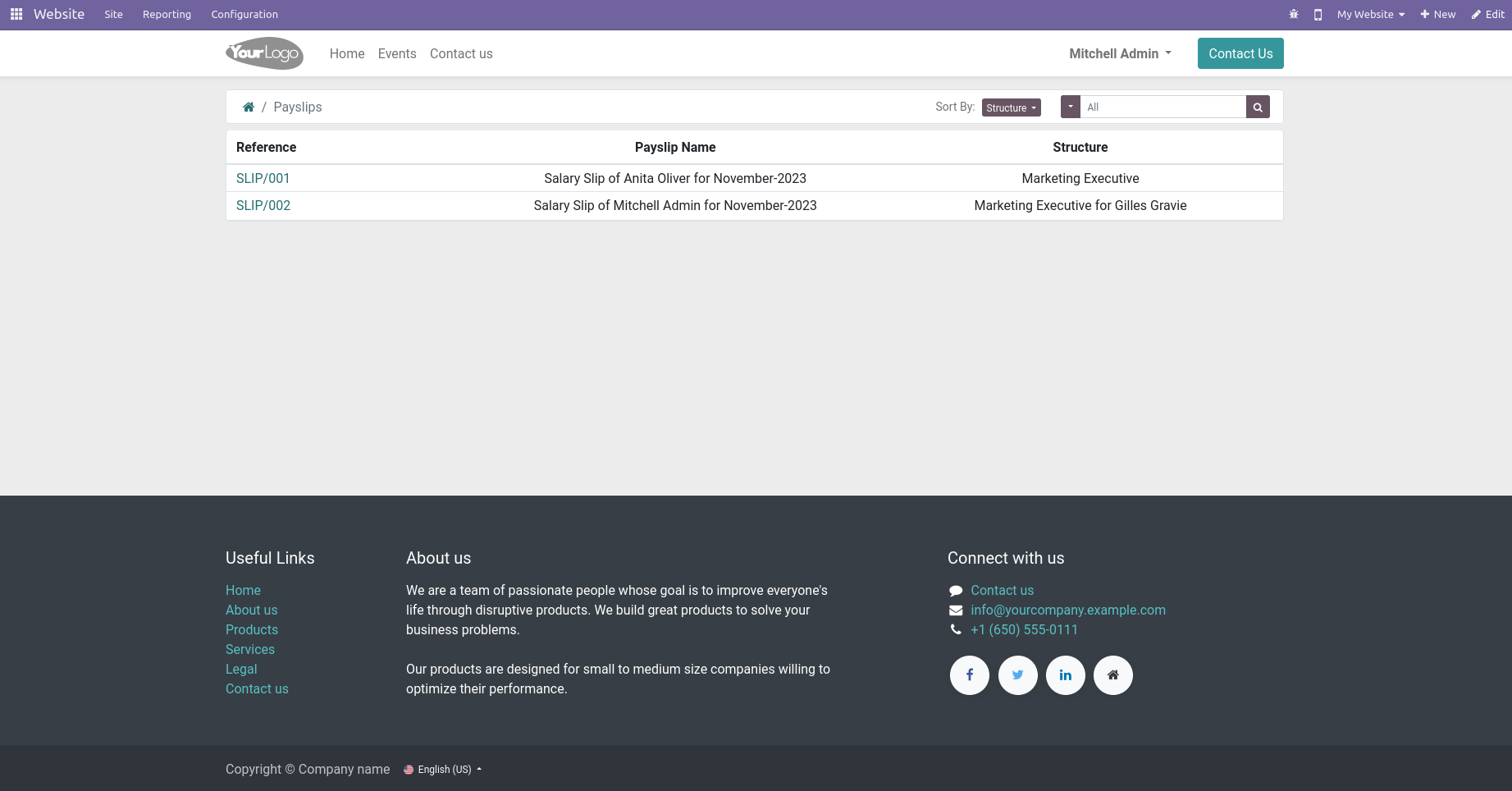
Task: Open the My Website switcher dropdown
Action: [1371, 14]
